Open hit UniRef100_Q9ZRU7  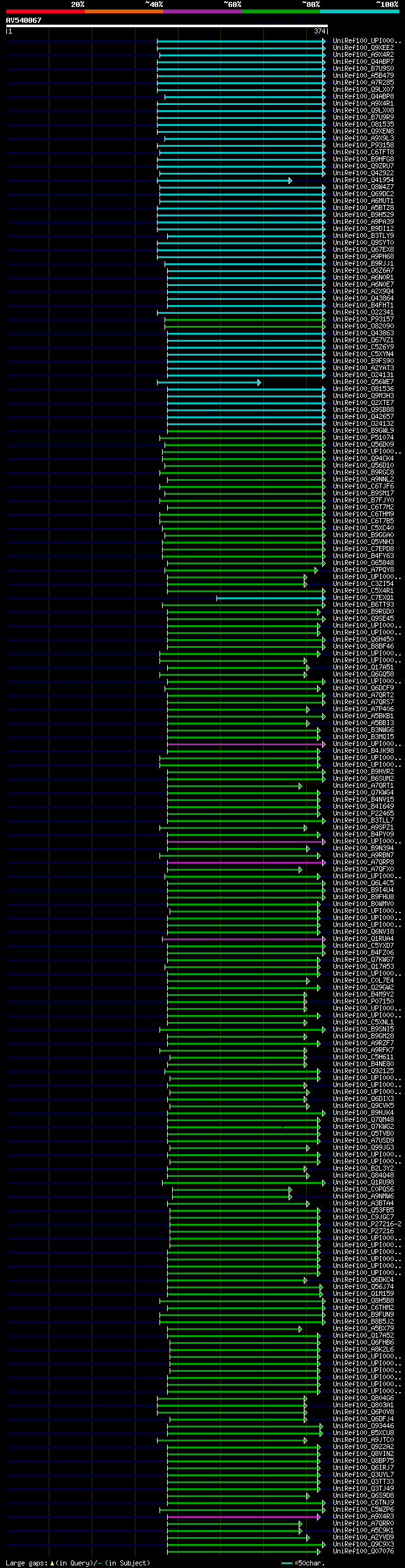(363, 166)
